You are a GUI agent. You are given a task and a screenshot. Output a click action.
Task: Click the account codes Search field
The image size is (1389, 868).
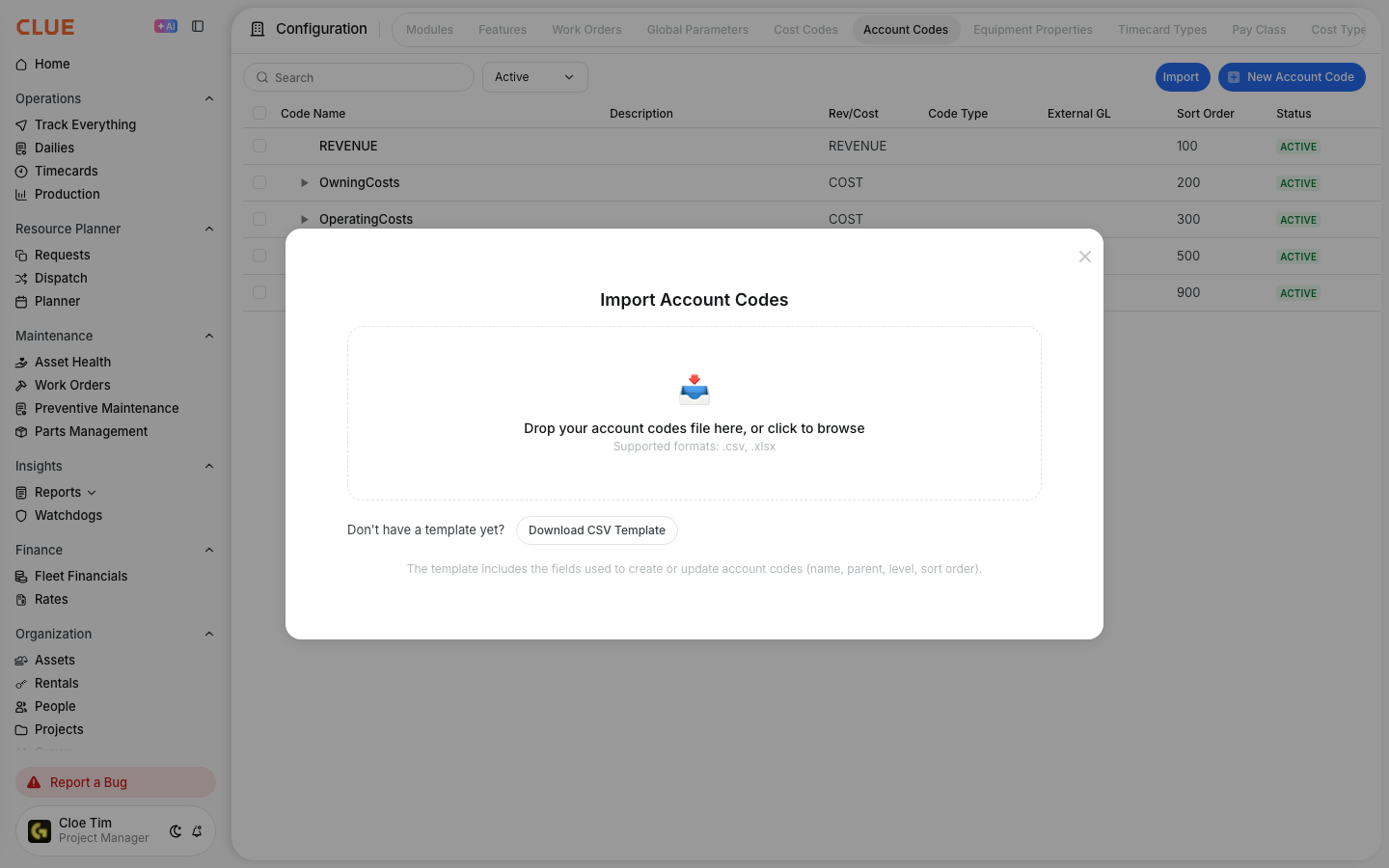coord(359,77)
